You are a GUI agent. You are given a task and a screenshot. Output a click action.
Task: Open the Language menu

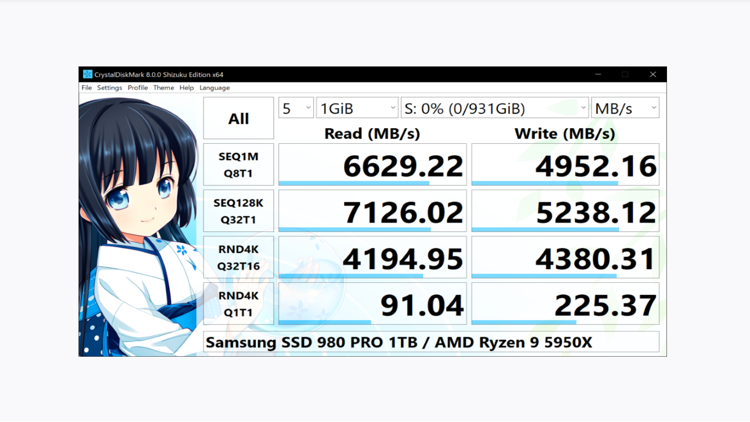(x=215, y=88)
